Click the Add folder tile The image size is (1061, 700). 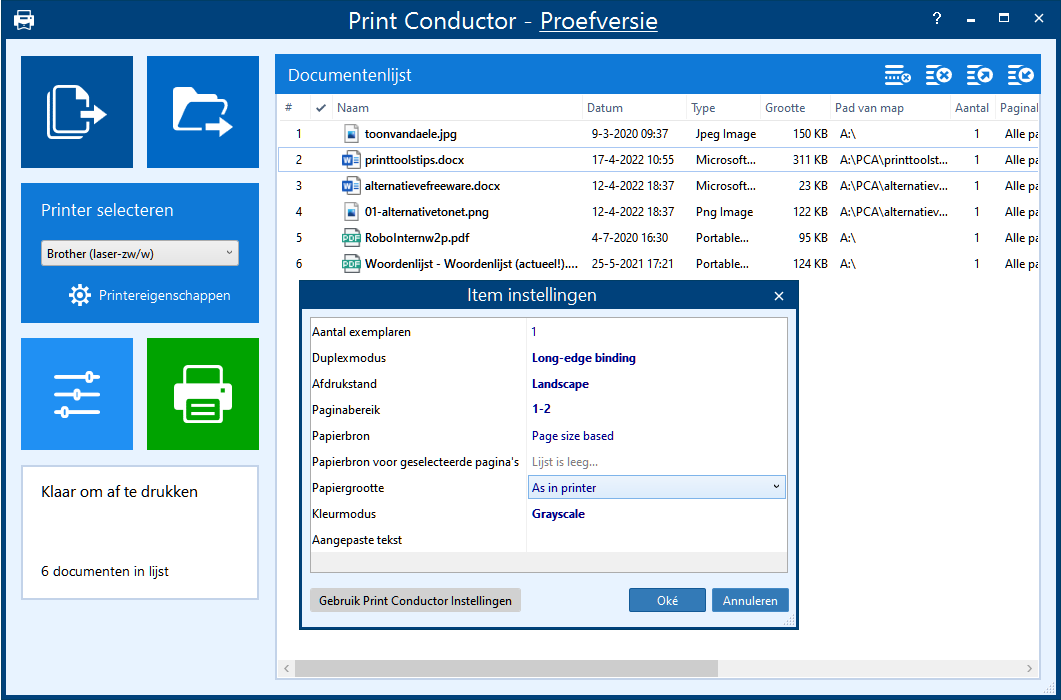tap(203, 112)
